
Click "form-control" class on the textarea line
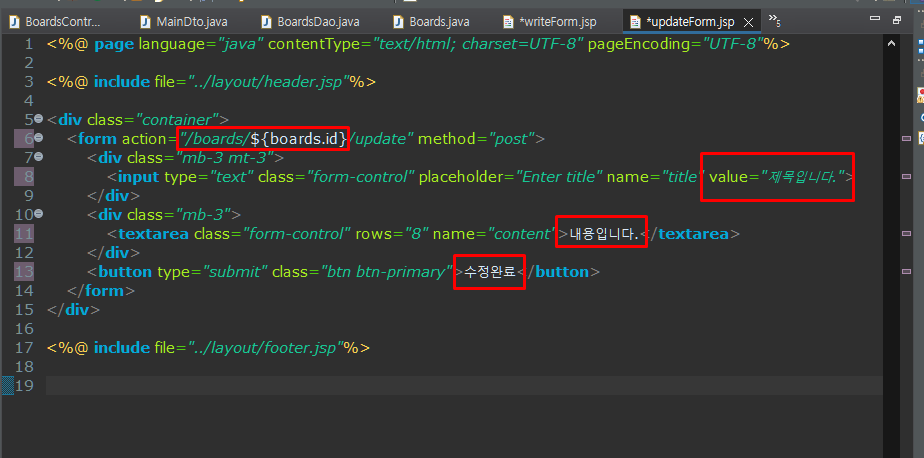coord(295,234)
